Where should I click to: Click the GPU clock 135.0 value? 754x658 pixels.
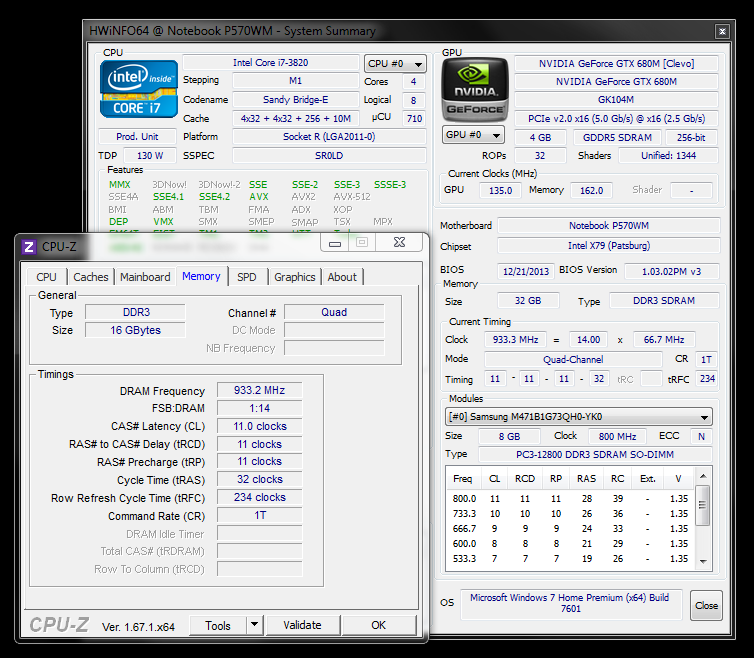(500, 190)
